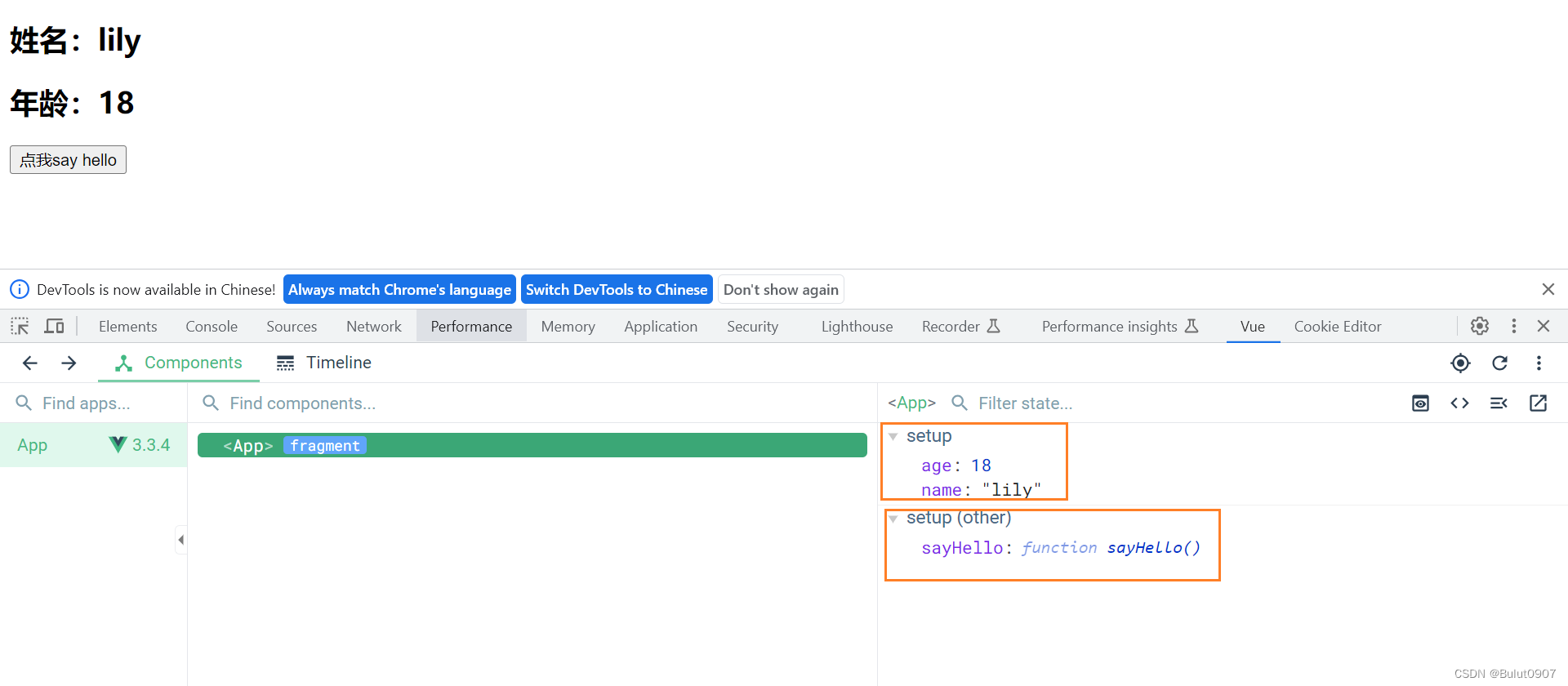Focus the Find apps search field
The height and width of the screenshot is (686, 1568).
[x=94, y=403]
